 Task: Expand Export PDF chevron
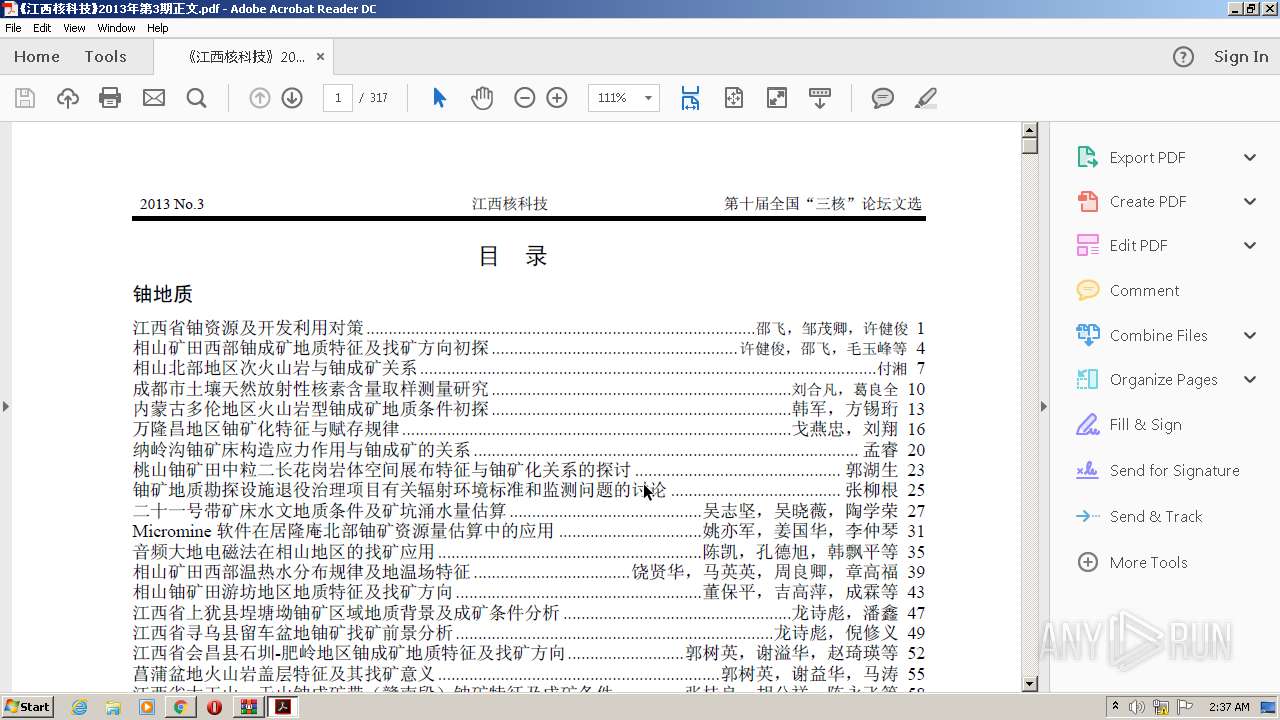coord(1250,158)
